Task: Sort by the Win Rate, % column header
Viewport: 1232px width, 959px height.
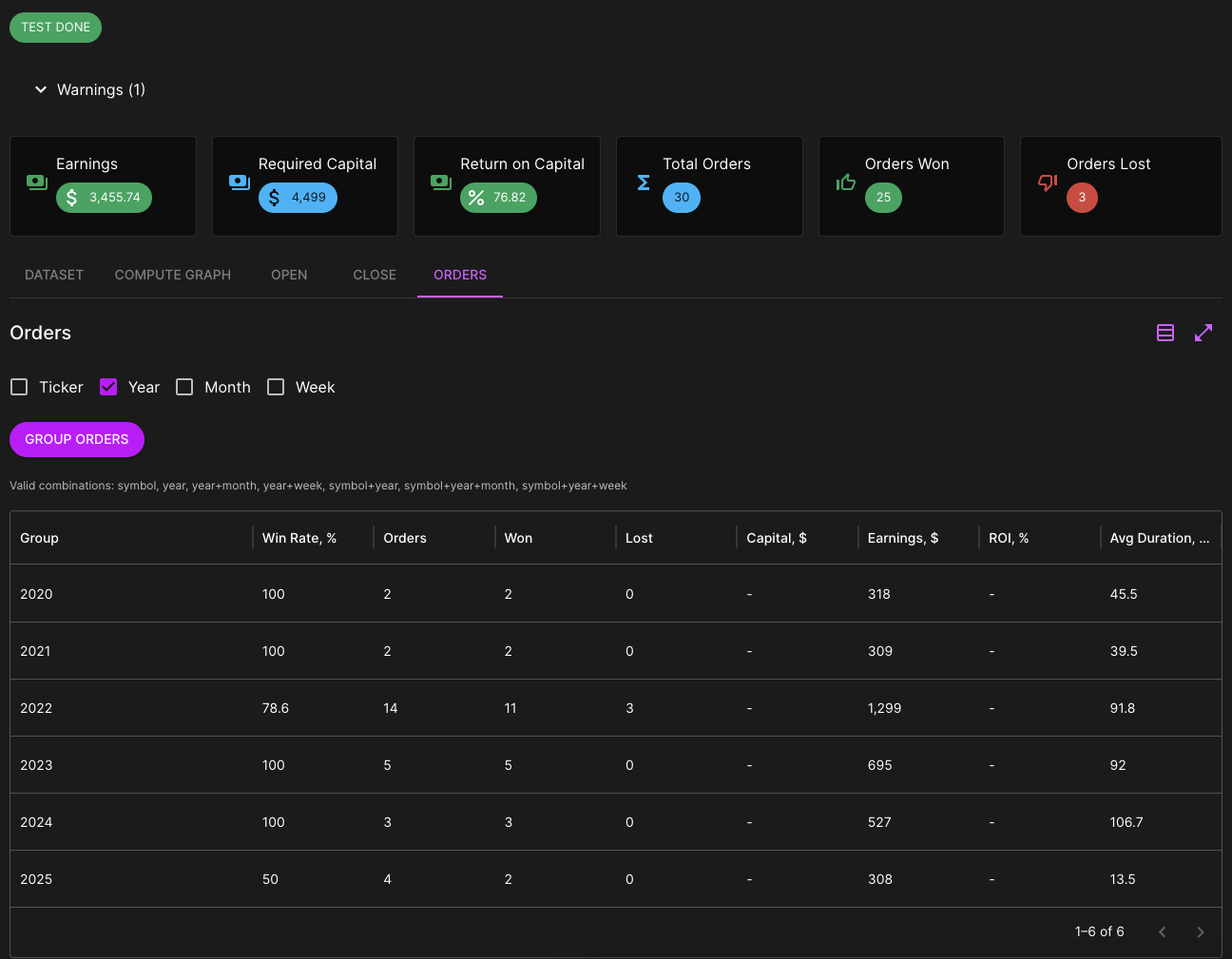Action: (x=313, y=538)
